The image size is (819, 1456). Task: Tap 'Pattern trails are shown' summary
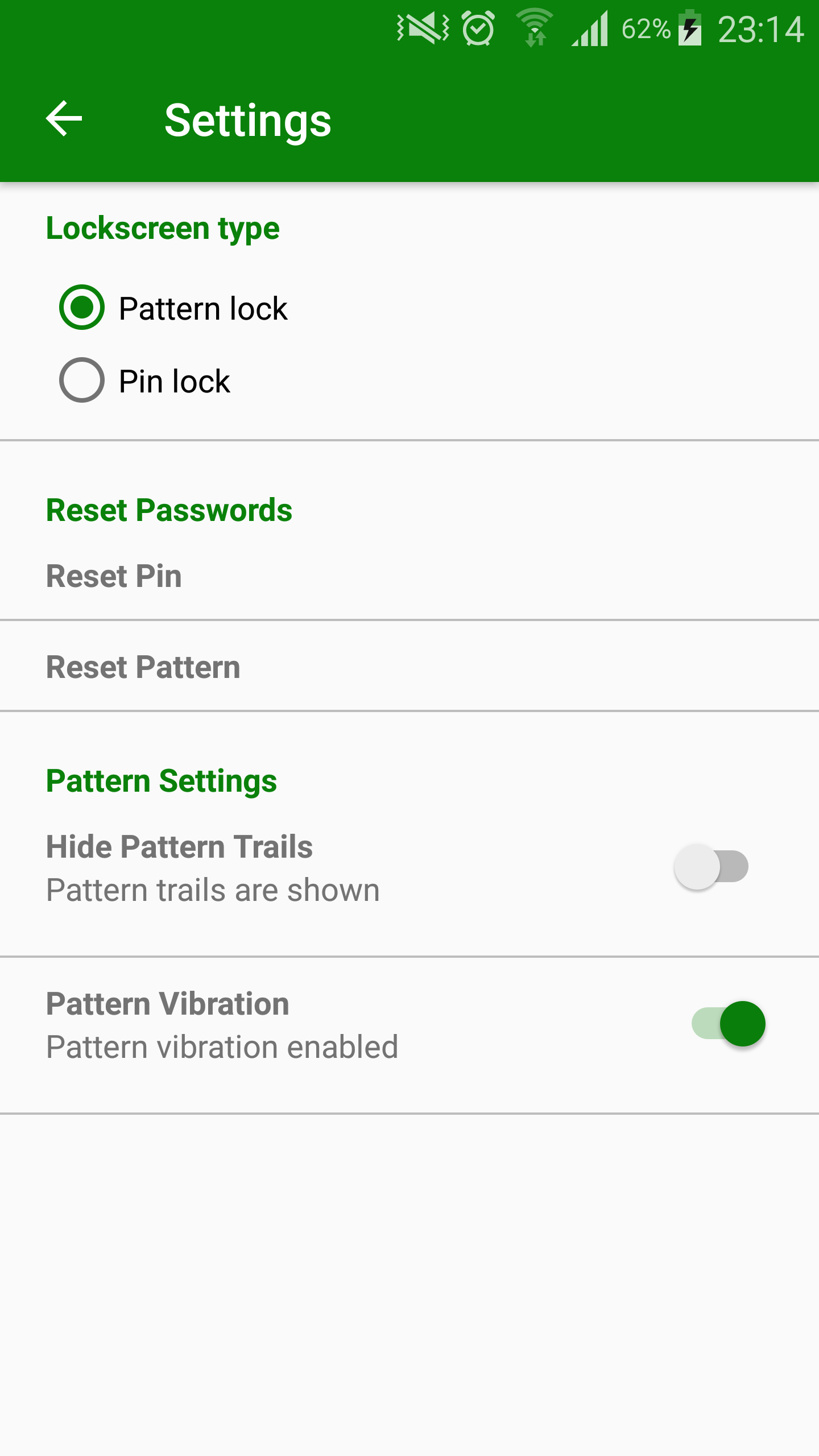coord(213,890)
